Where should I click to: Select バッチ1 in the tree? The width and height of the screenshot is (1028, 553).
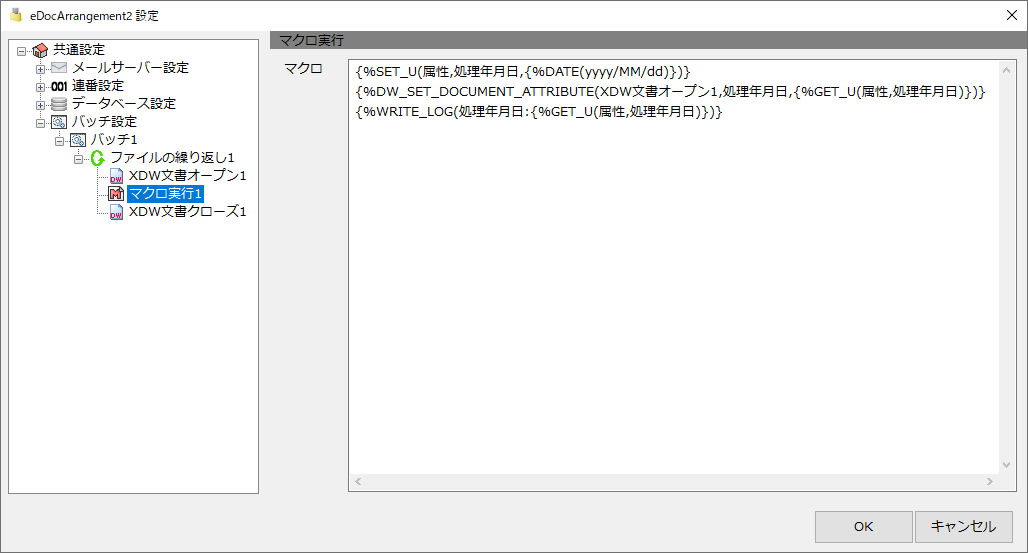(x=114, y=140)
